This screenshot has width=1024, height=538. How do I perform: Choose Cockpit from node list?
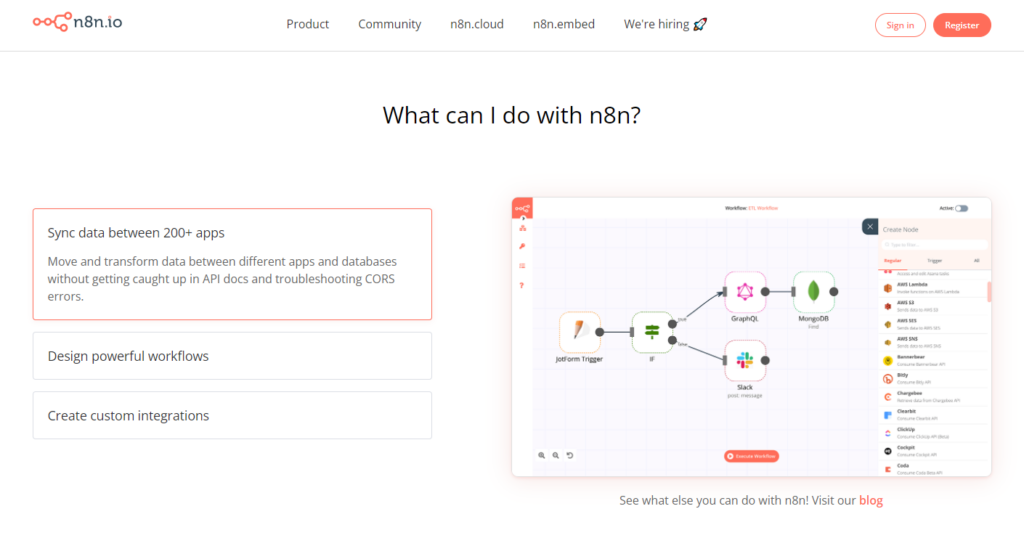click(934, 451)
